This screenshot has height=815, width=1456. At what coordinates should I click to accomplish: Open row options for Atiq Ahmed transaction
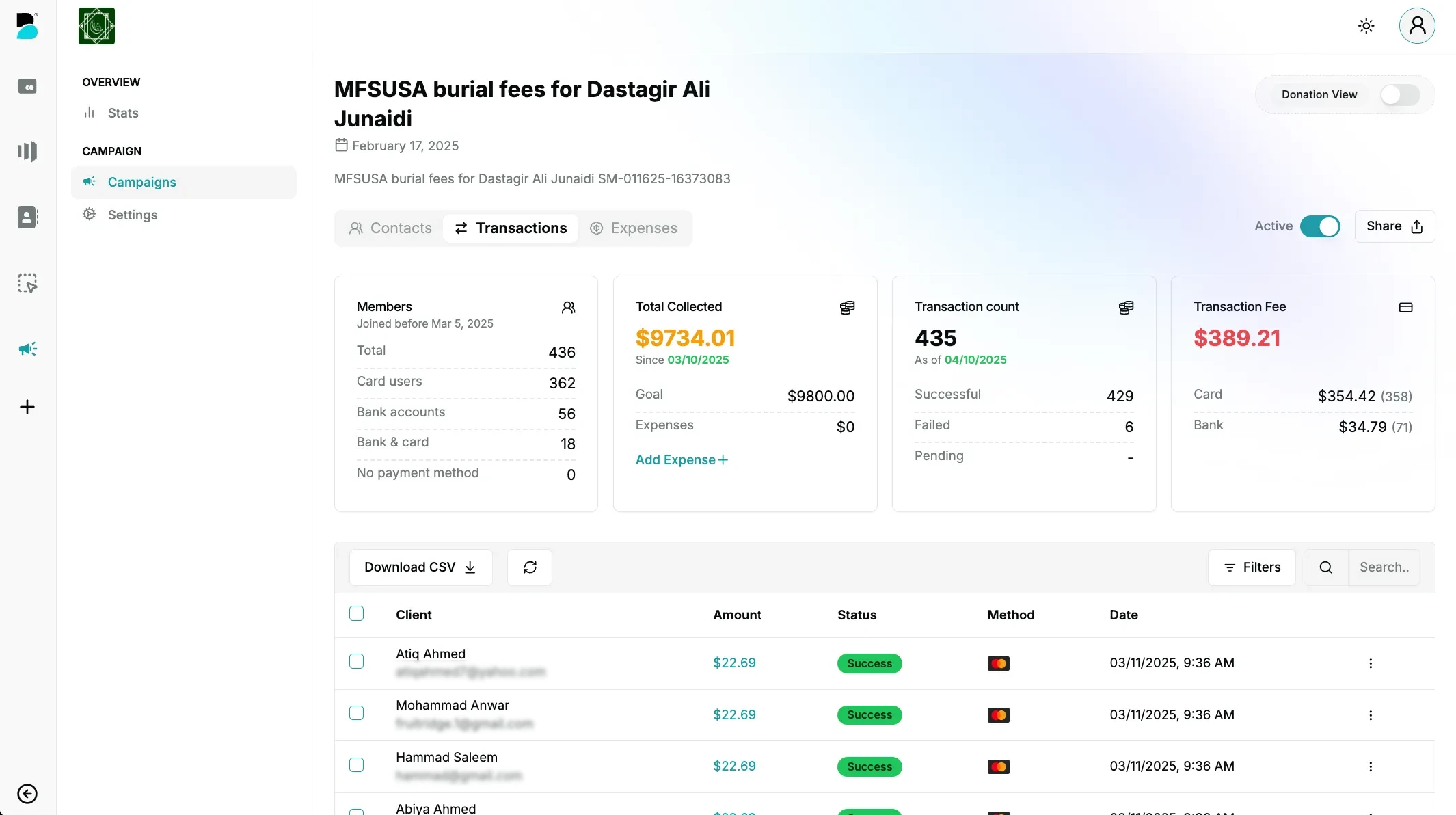[x=1371, y=663]
